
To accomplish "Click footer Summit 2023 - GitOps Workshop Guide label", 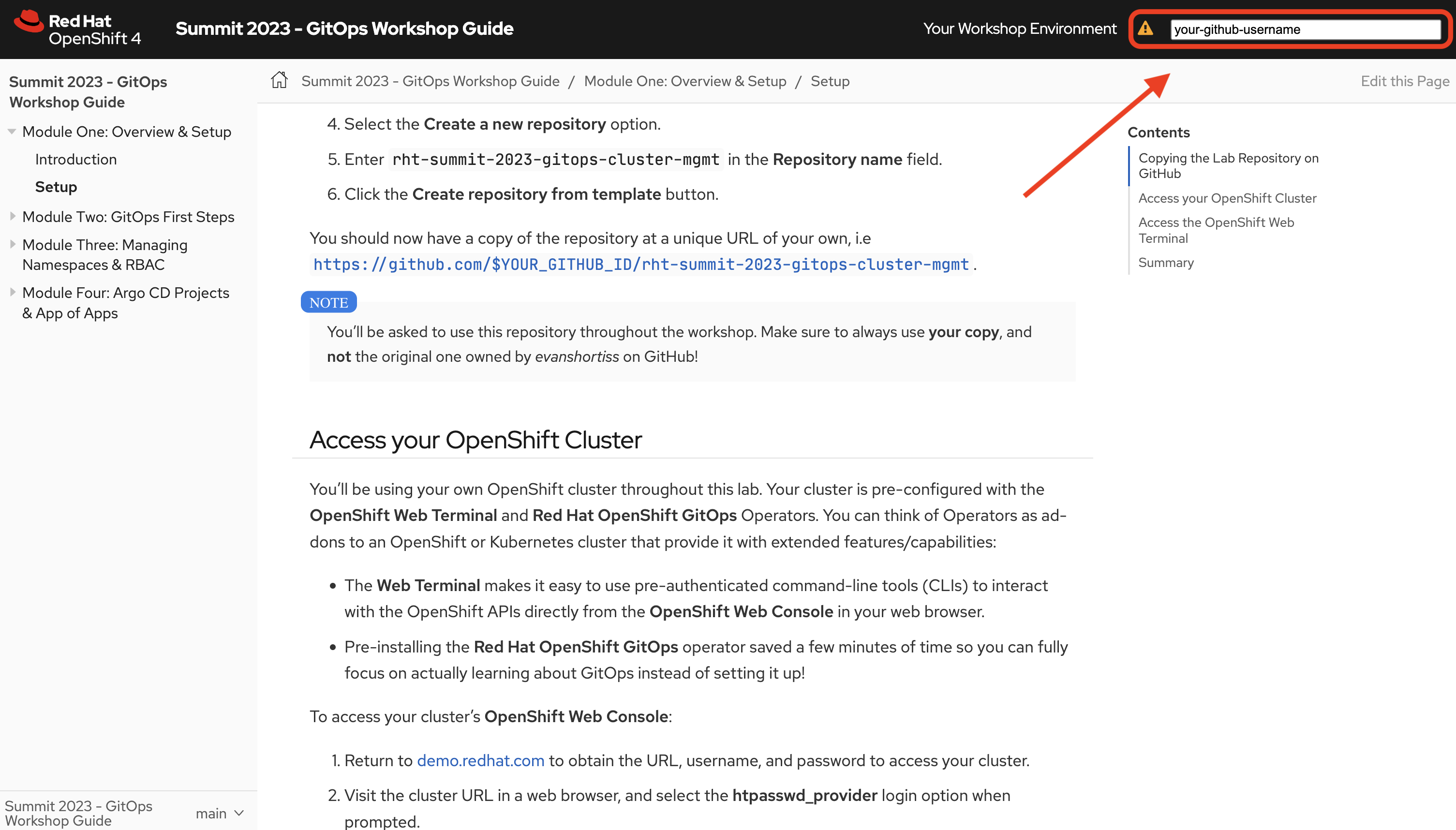I will pos(79,814).
